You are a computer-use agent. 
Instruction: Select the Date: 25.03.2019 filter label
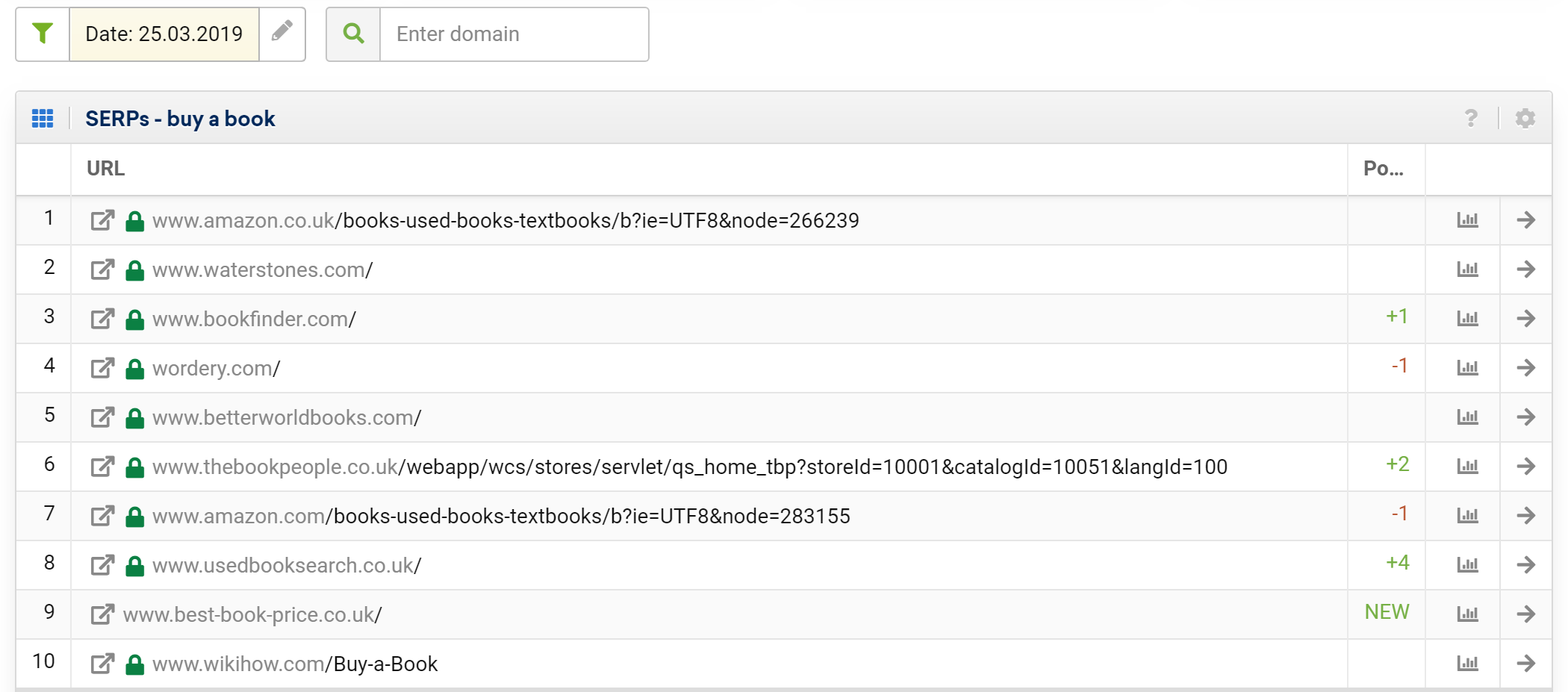click(164, 34)
